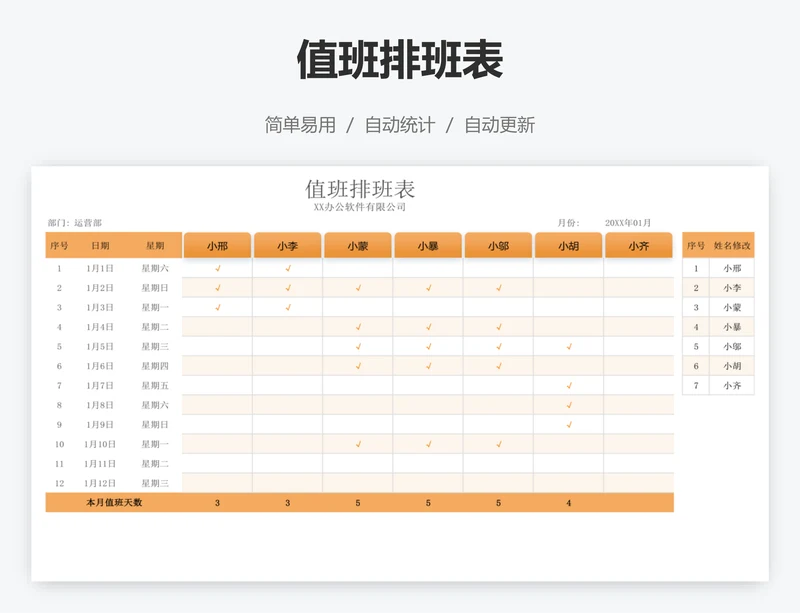This screenshot has height=613, width=800.
Task: Select the 小邢 total value 3
Action: click(217, 503)
